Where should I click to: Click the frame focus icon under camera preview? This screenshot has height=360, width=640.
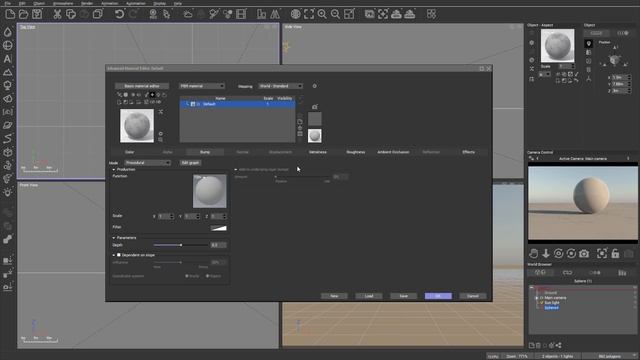(x=602, y=253)
